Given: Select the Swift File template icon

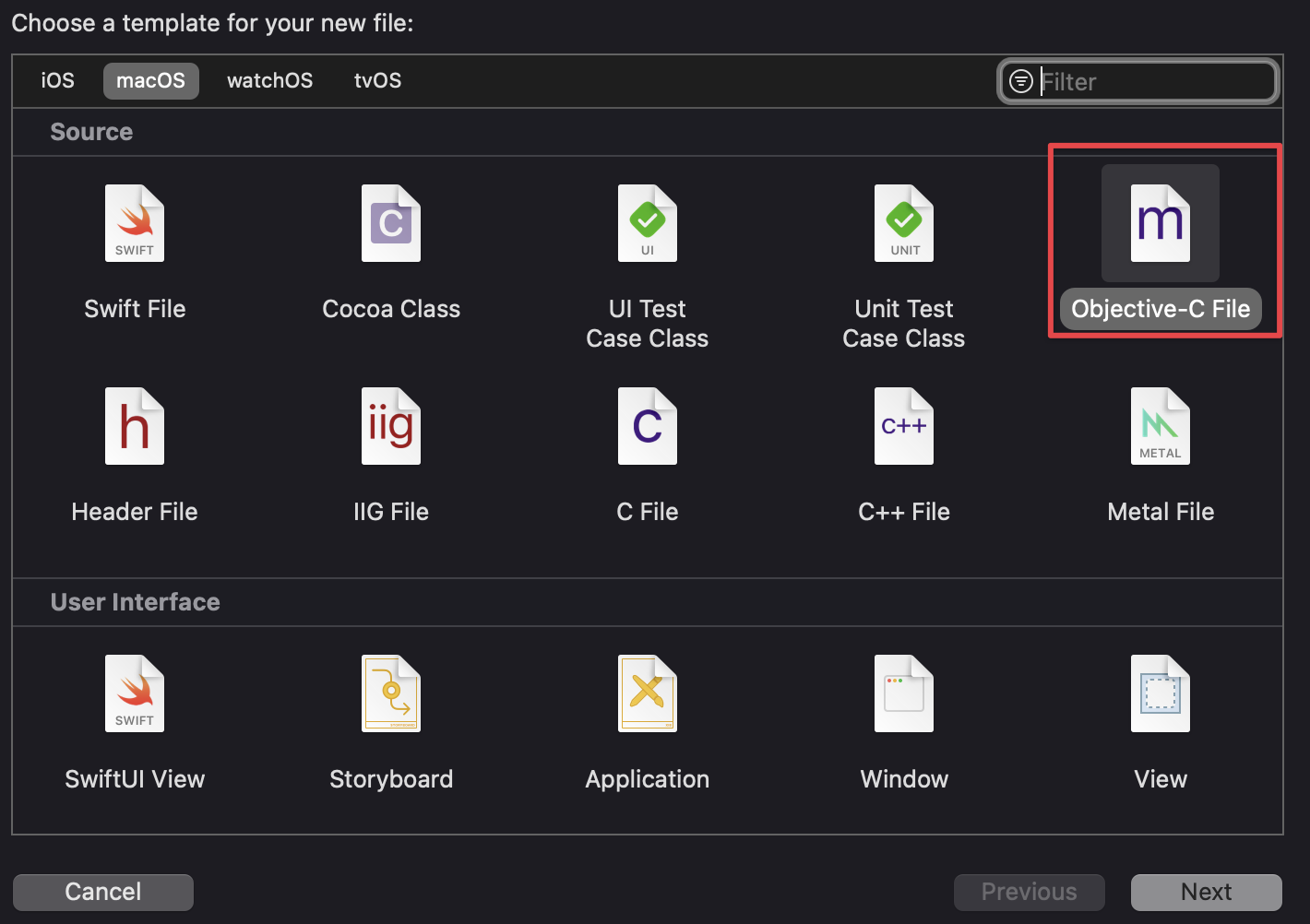Looking at the screenshot, I should click(135, 223).
